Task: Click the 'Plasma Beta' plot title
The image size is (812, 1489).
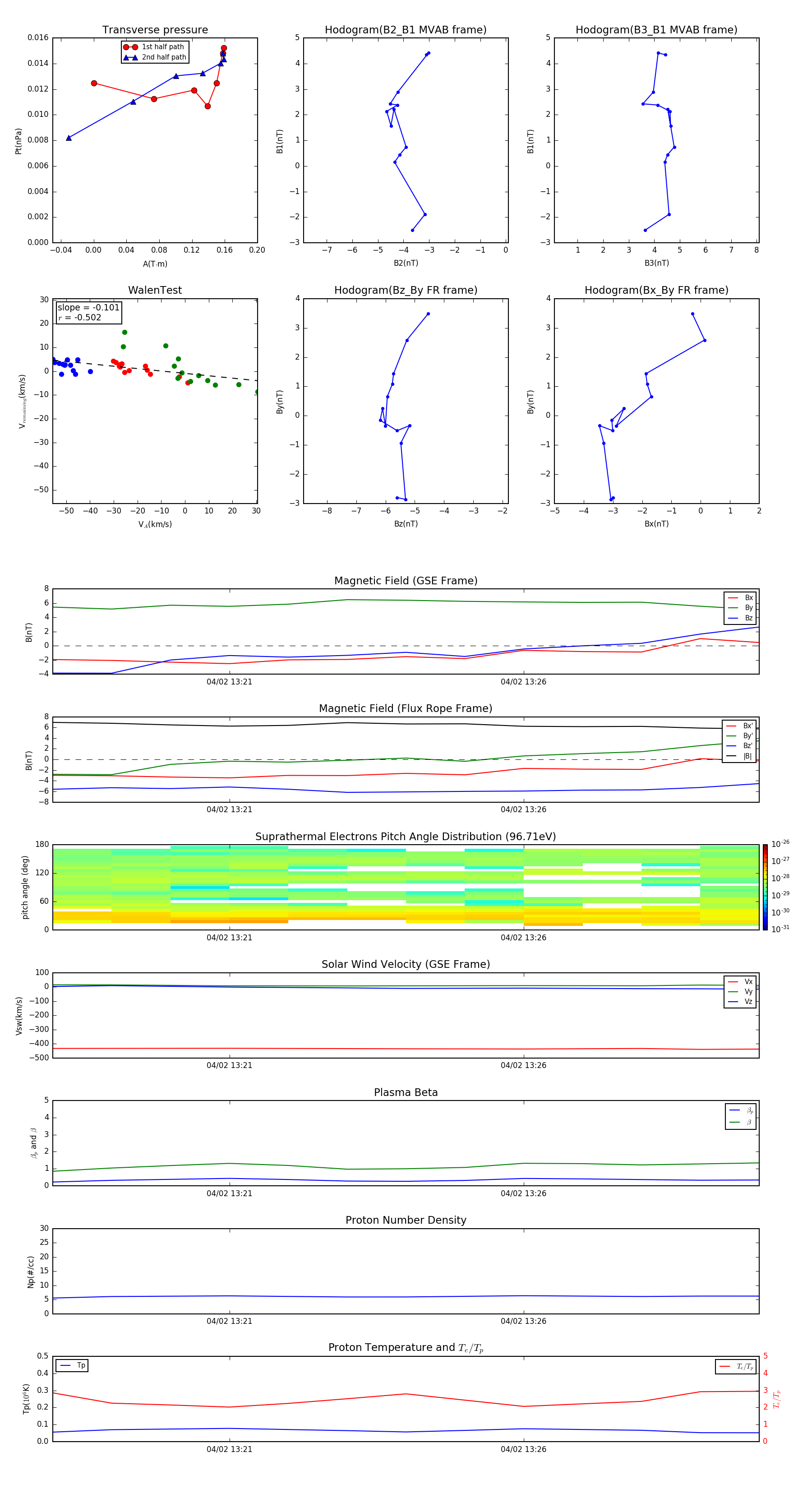Action: (406, 1092)
